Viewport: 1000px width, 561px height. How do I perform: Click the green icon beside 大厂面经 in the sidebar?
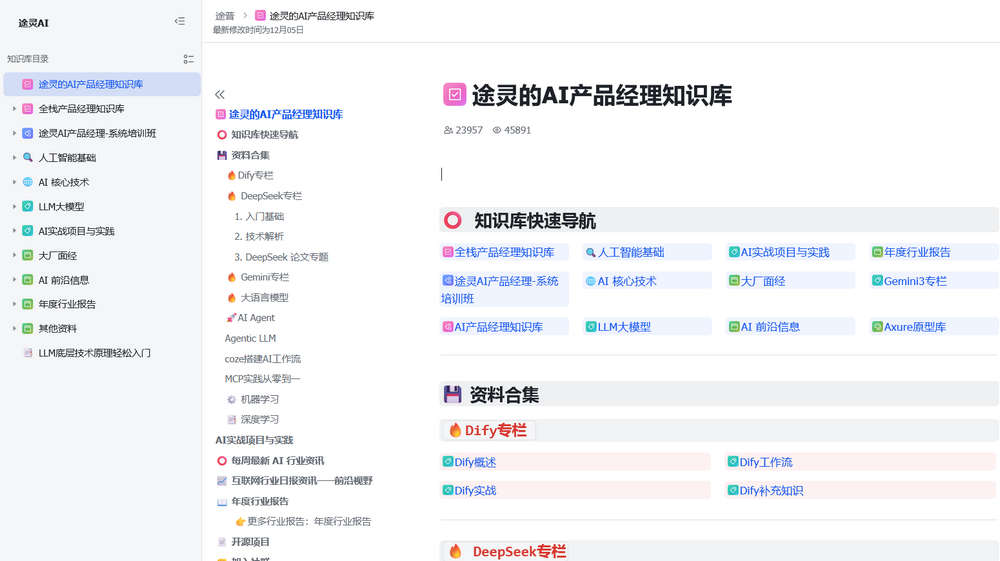coord(27,255)
